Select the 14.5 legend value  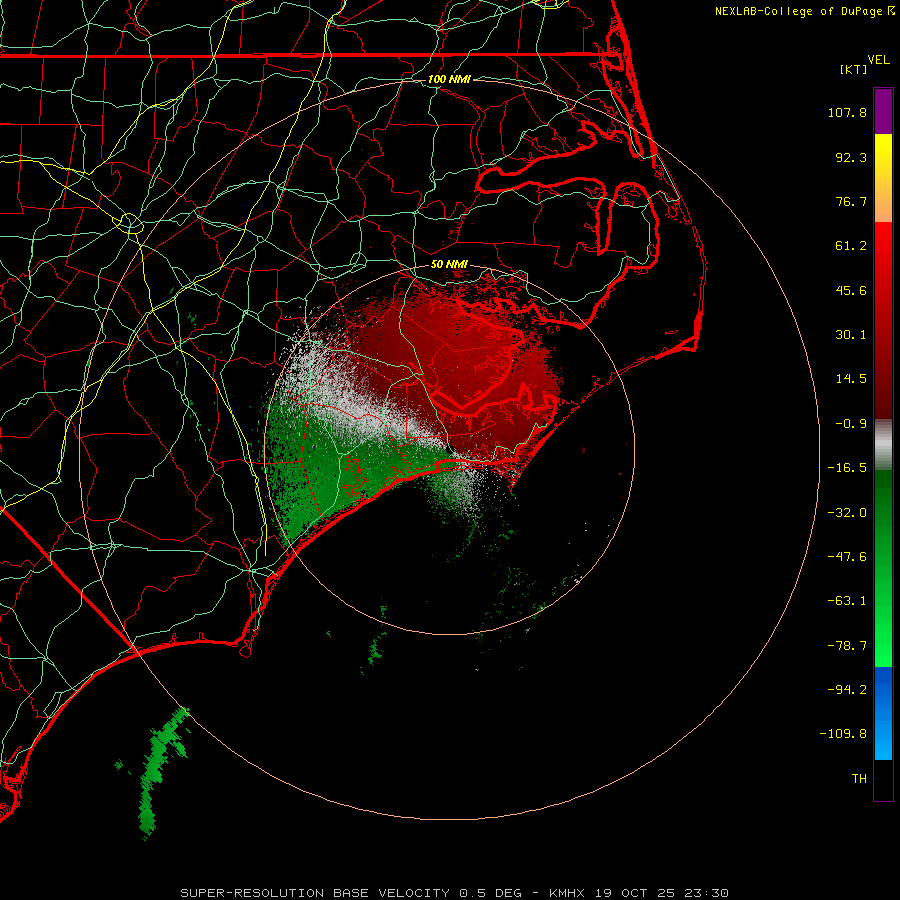pyautogui.click(x=851, y=379)
